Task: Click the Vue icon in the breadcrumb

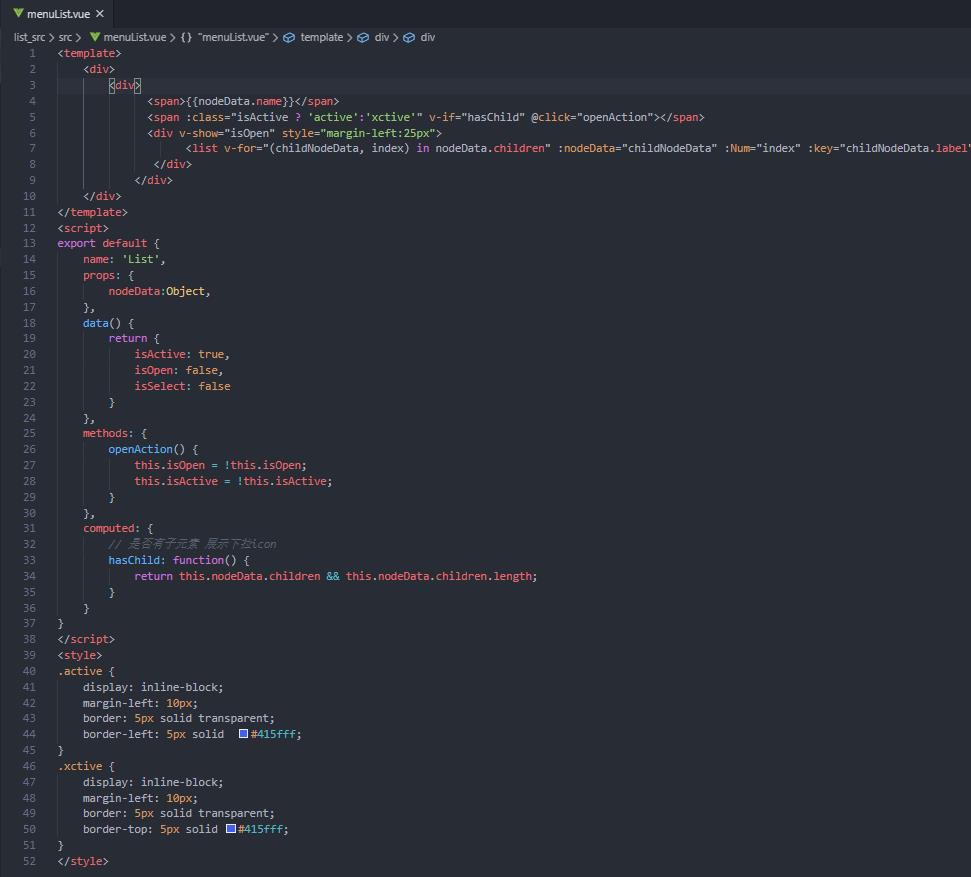Action: tap(95, 37)
